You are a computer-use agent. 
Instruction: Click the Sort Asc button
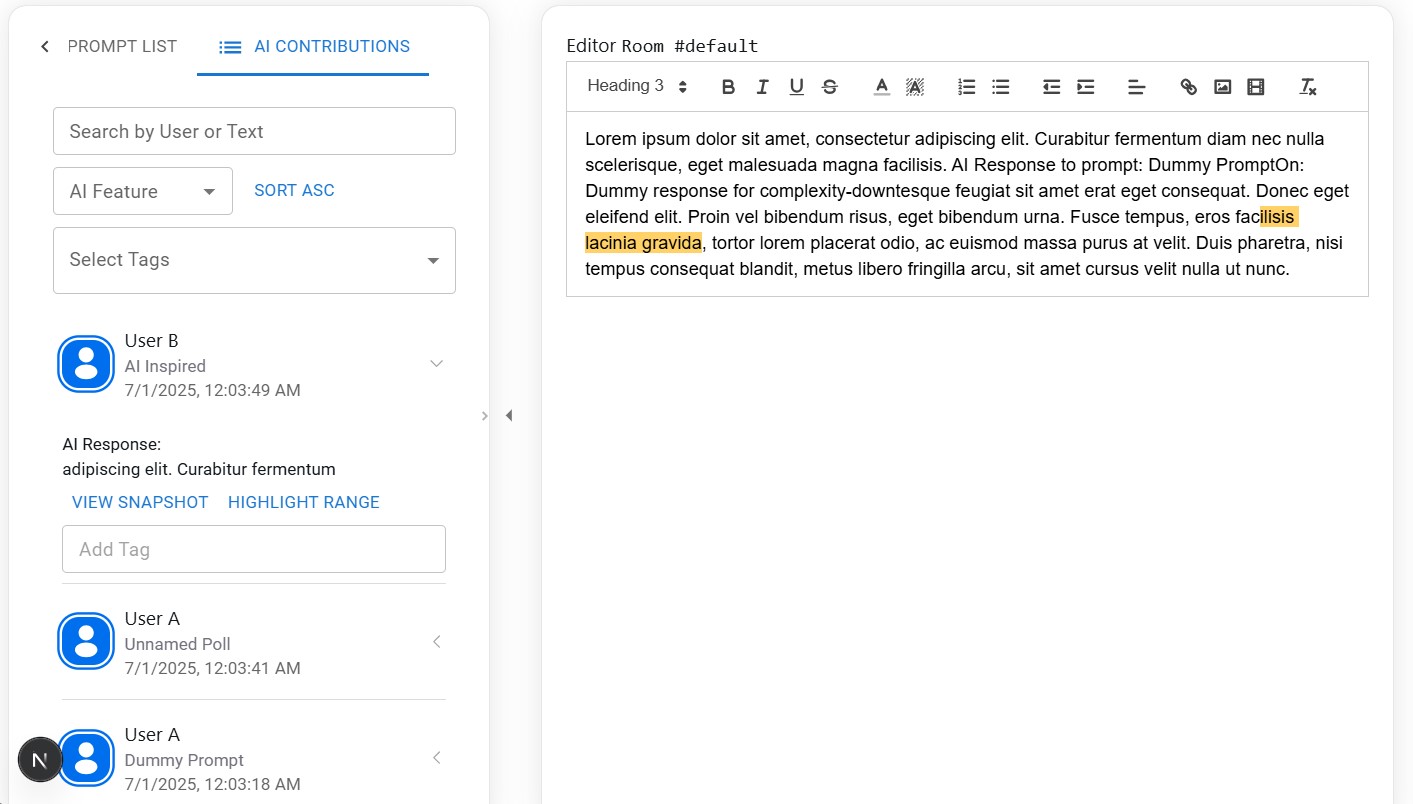point(294,190)
